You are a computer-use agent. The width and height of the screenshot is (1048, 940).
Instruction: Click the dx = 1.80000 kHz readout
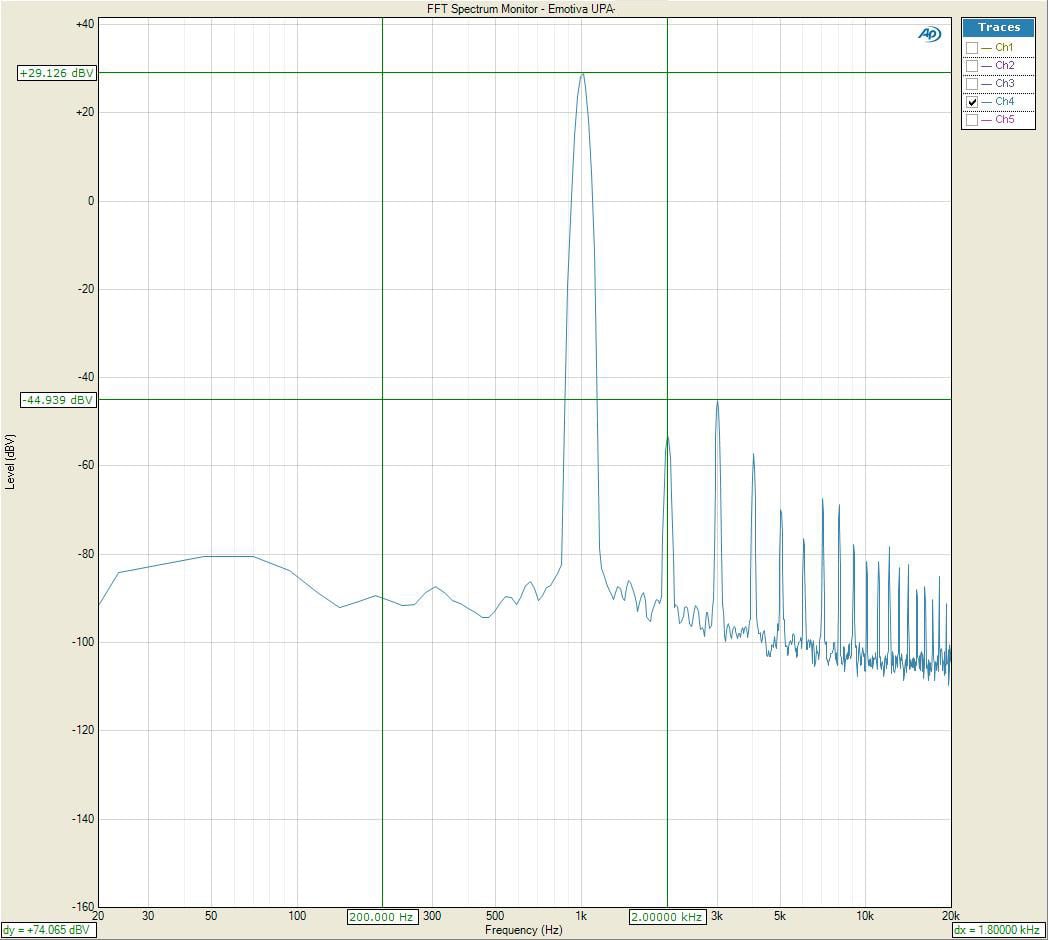pyautogui.click(x=999, y=930)
